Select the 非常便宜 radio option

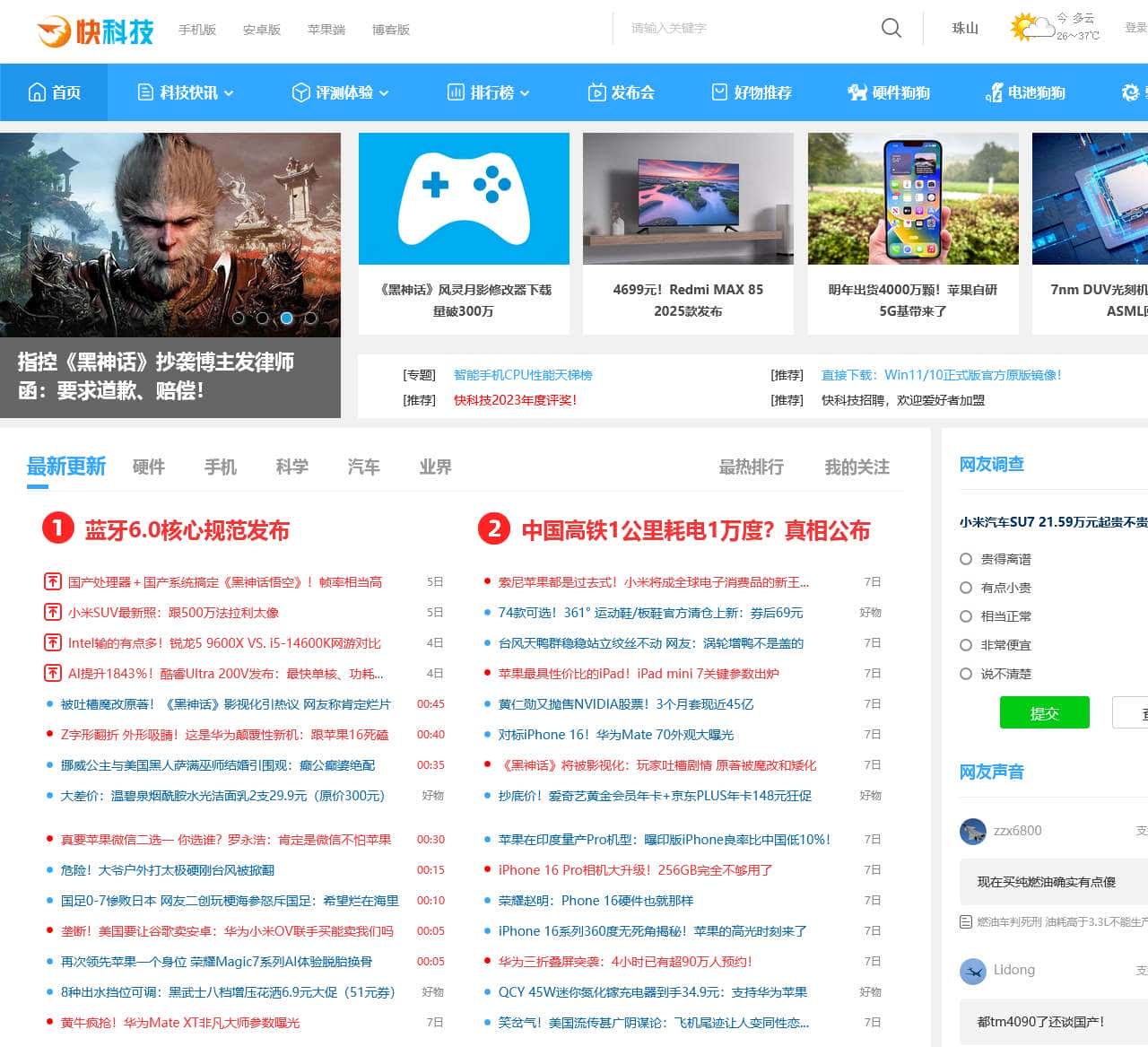[966, 645]
